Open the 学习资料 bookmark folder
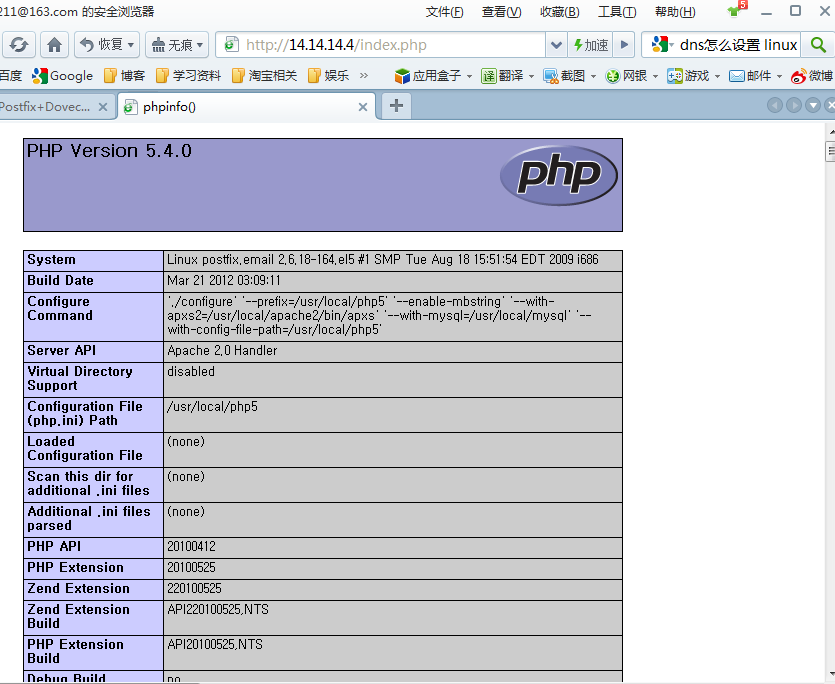Screen dimensions: 835x684 [x=189, y=76]
